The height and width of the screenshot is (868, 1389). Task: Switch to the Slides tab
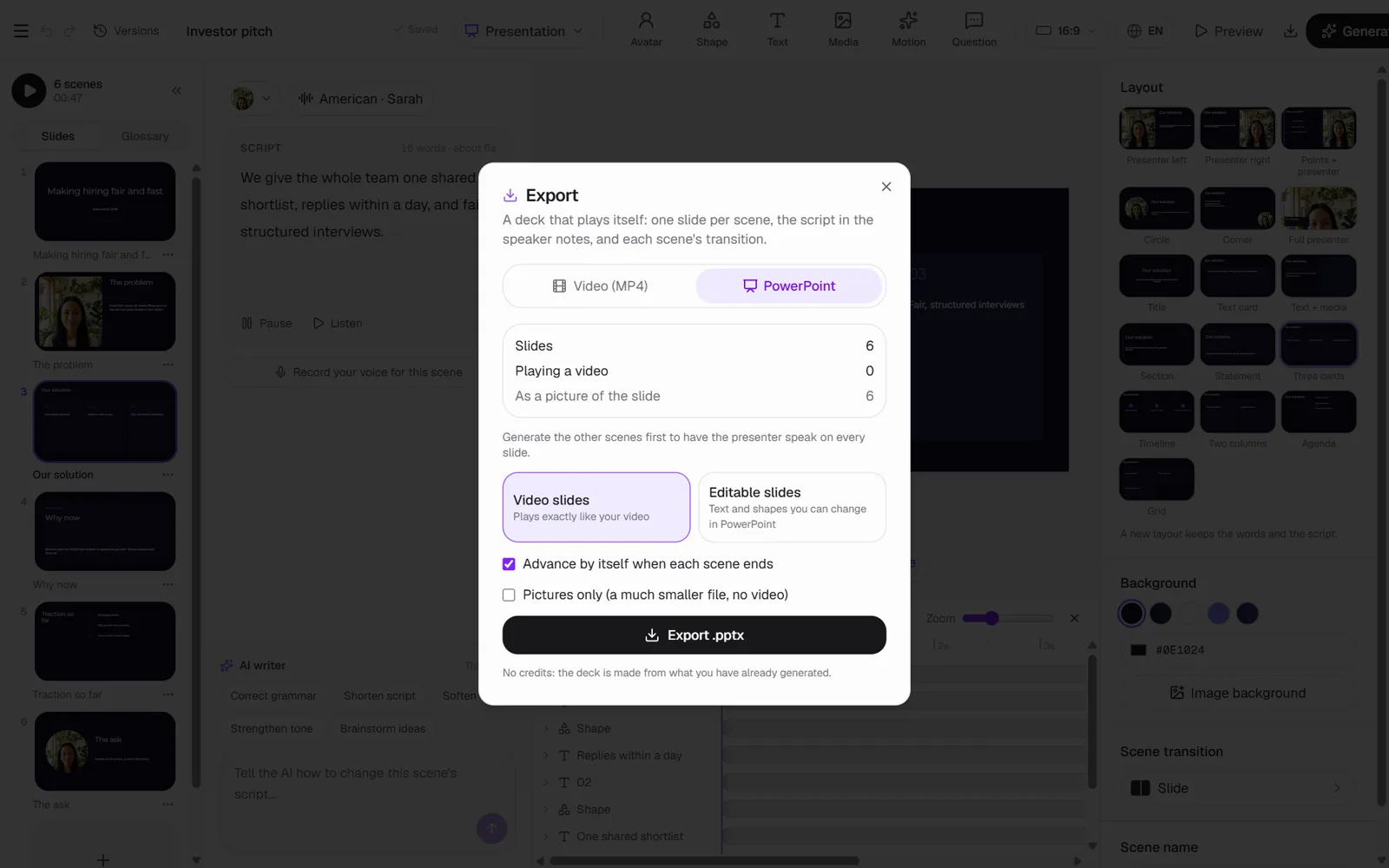coord(58,136)
